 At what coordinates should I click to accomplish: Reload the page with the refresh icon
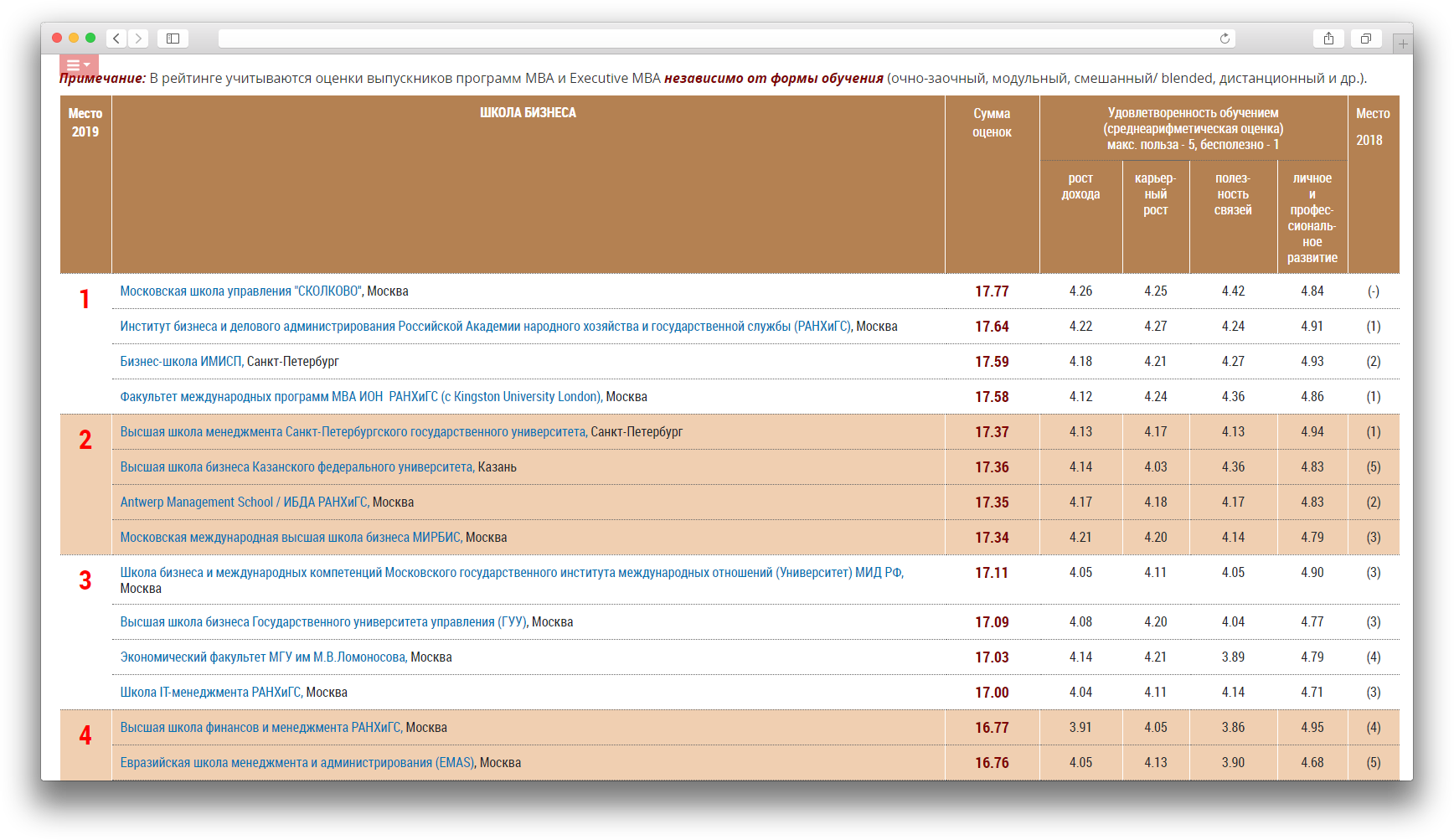pyautogui.click(x=1225, y=39)
